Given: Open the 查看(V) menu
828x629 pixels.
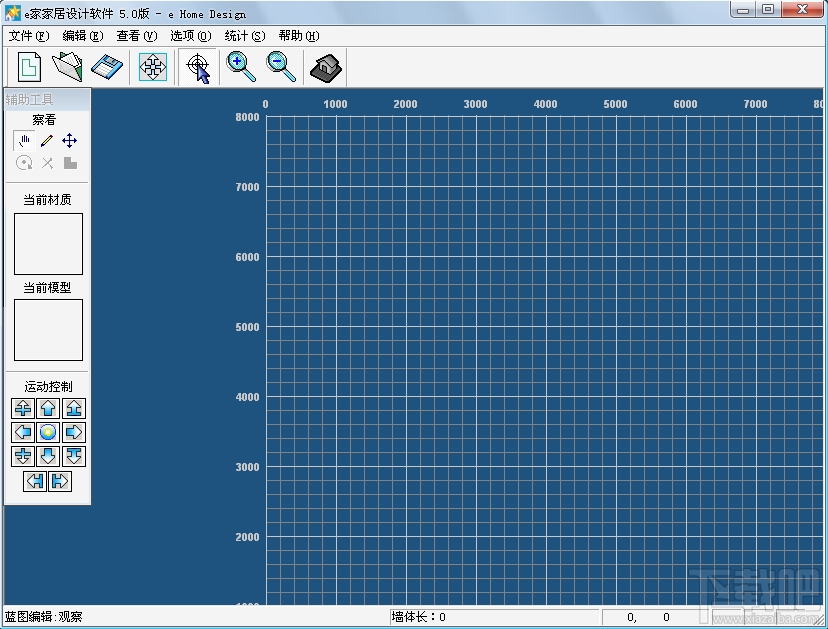Looking at the screenshot, I should 137,36.
